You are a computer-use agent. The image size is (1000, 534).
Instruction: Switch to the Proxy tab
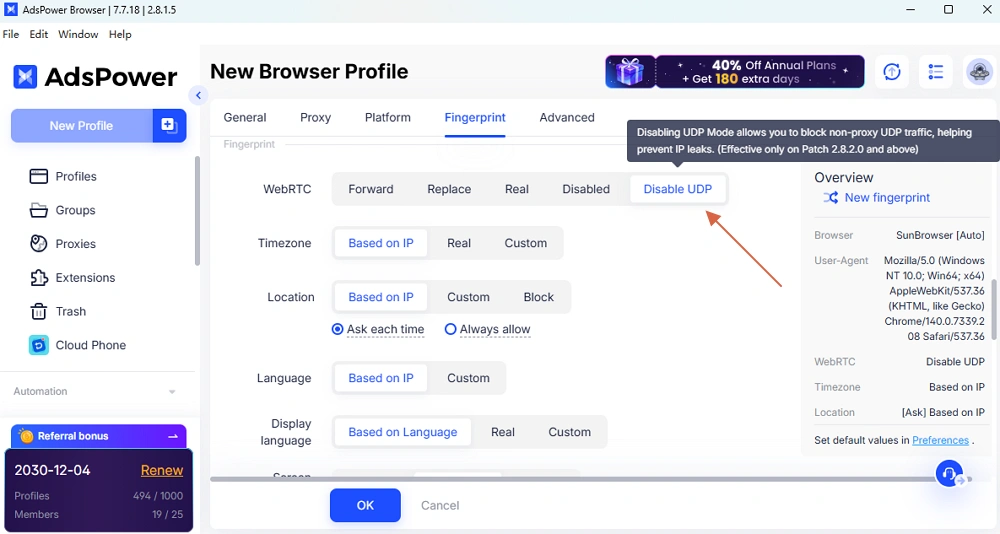pyautogui.click(x=315, y=117)
